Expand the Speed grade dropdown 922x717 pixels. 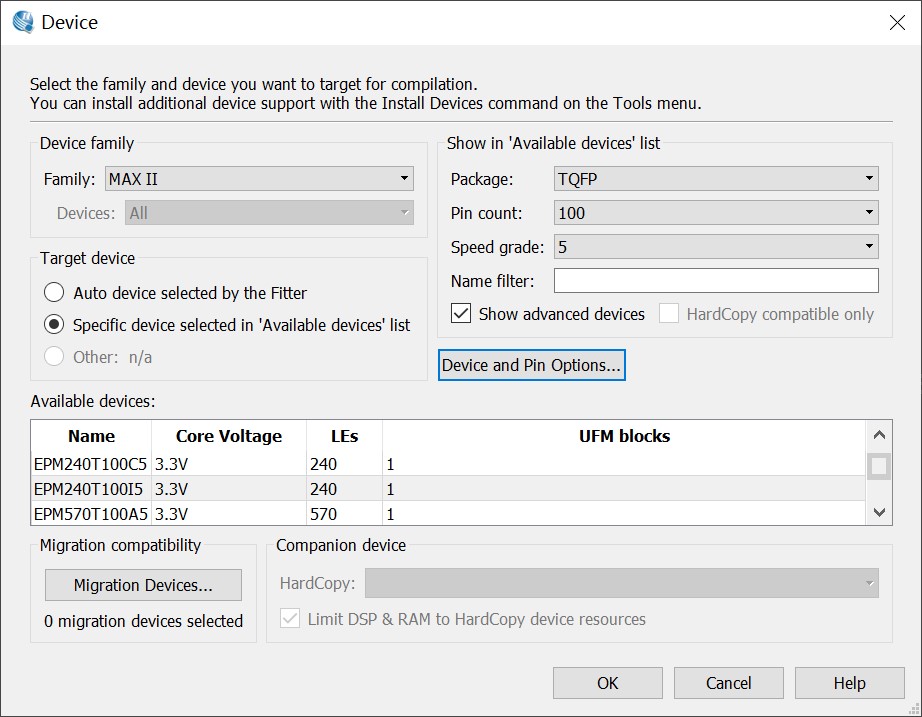pos(715,247)
